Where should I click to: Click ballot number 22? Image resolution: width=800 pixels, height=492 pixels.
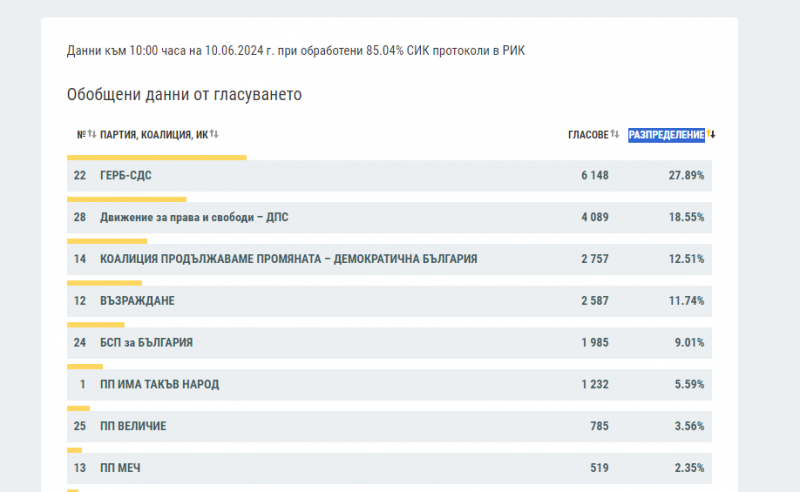(x=80, y=176)
